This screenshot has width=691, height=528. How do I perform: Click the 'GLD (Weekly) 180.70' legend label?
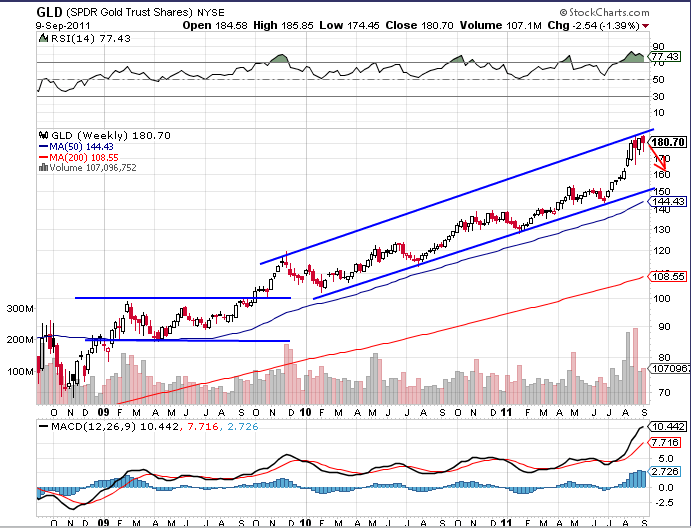(111, 135)
